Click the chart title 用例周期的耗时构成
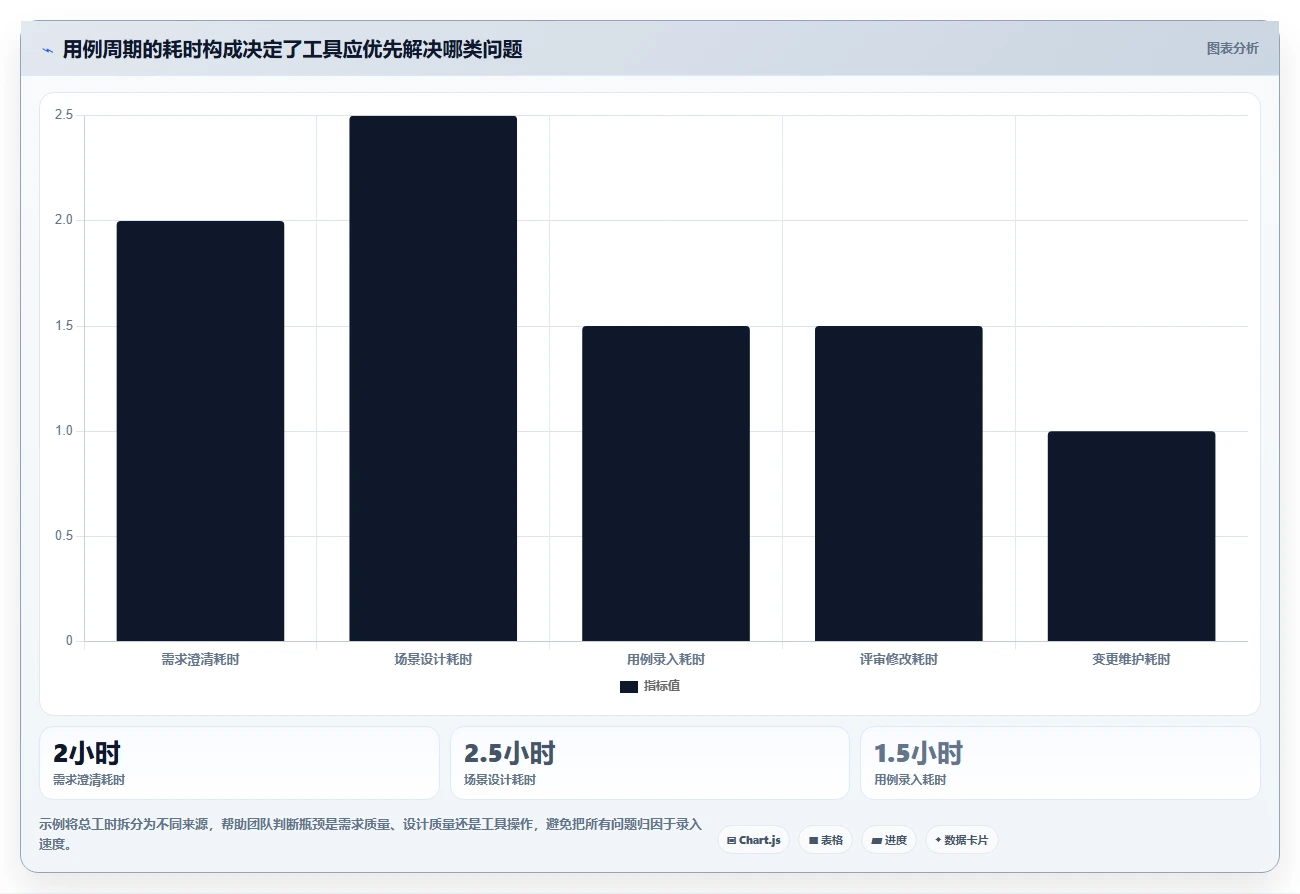The image size is (1300, 894). pyautogui.click(x=292, y=49)
